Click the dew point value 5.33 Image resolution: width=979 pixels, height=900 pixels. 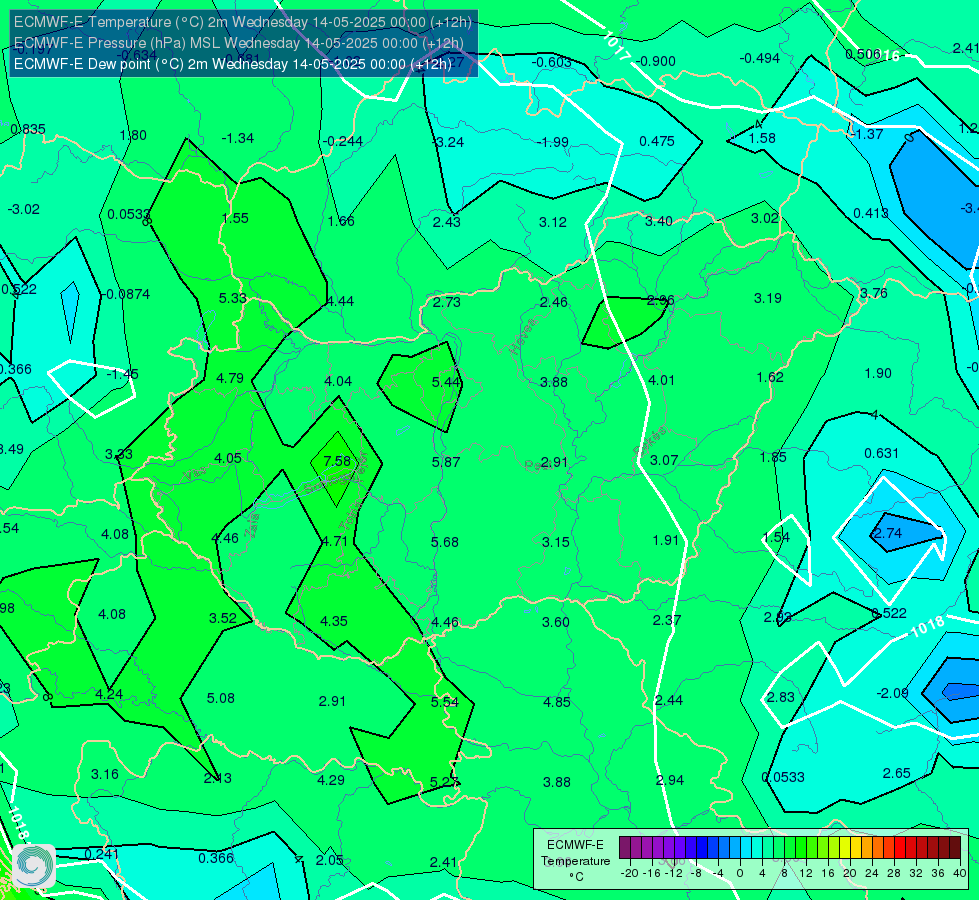pos(232,299)
